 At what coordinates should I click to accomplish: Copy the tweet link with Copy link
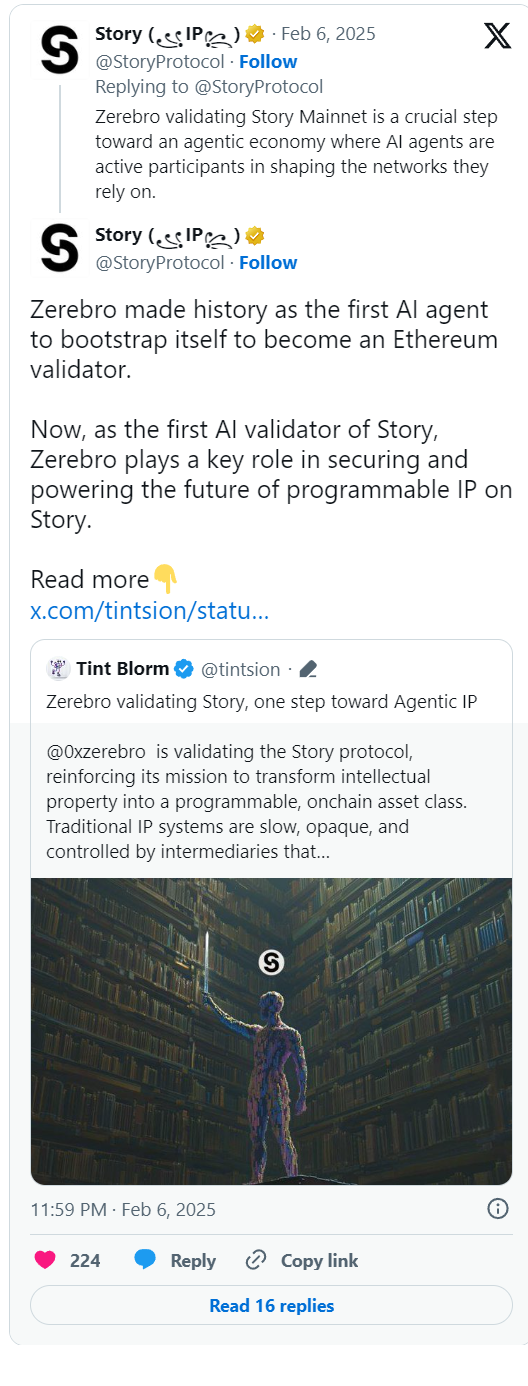pyautogui.click(x=302, y=1260)
